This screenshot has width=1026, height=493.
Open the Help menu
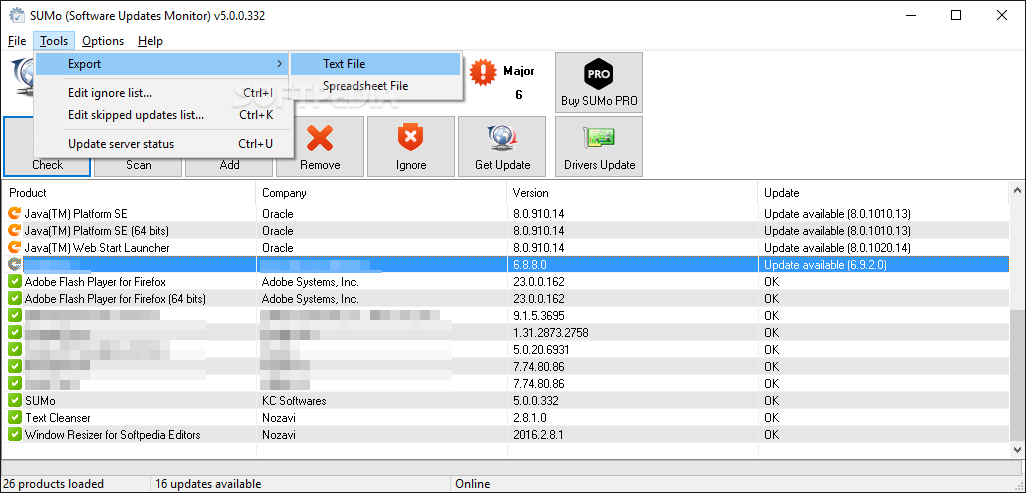tap(150, 41)
